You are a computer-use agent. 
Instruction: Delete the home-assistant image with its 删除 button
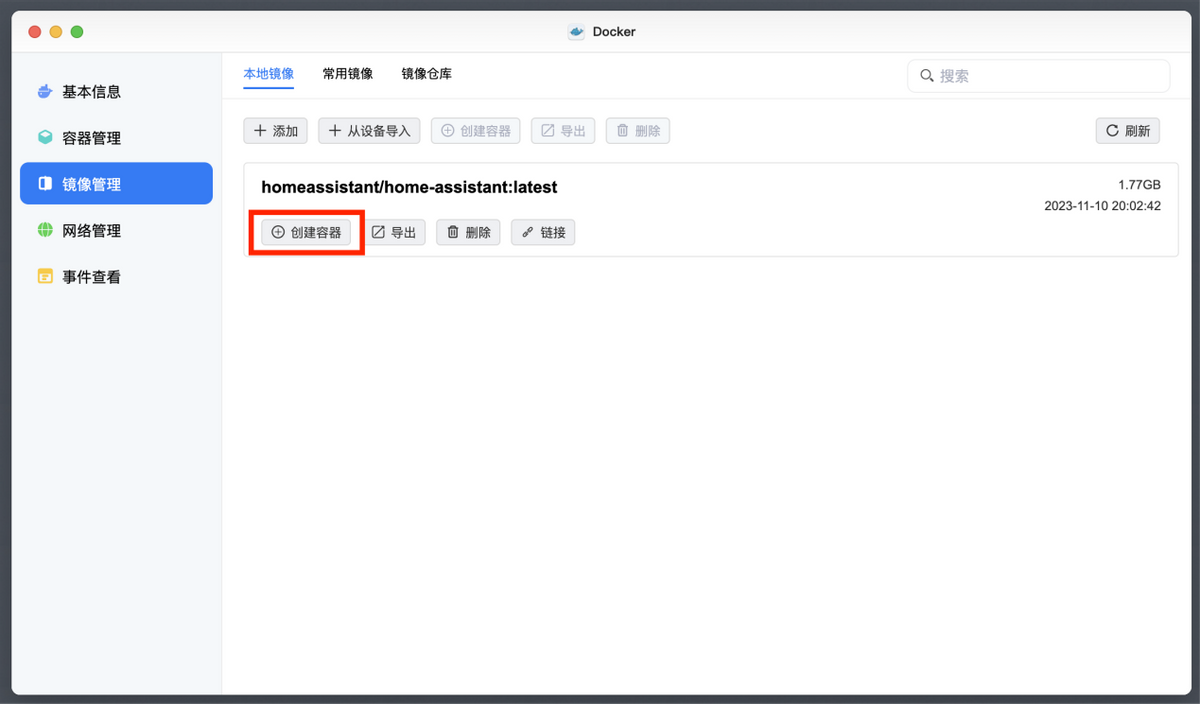pos(468,232)
